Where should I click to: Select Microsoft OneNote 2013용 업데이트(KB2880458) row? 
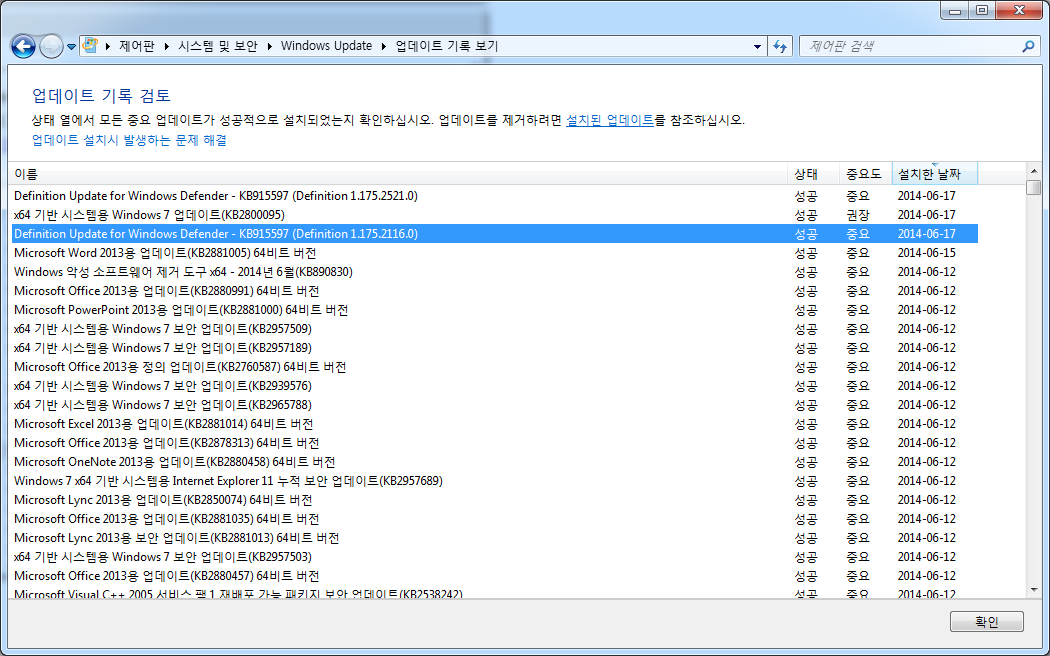point(495,462)
